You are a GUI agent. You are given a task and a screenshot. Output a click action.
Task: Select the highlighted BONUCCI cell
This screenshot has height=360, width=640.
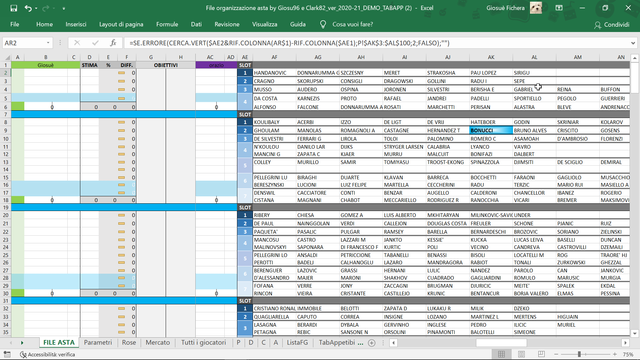click(x=491, y=130)
